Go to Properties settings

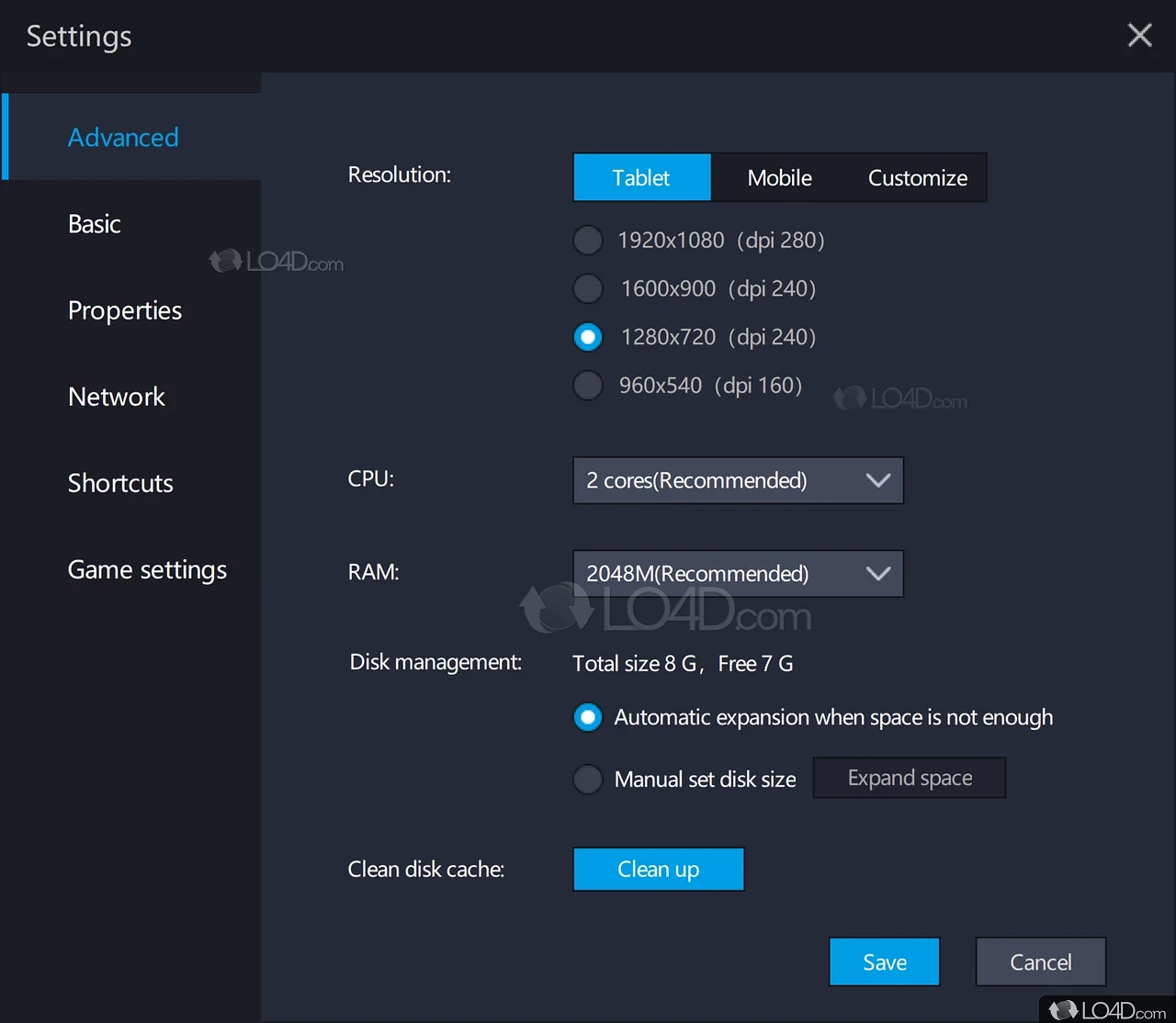tap(125, 310)
